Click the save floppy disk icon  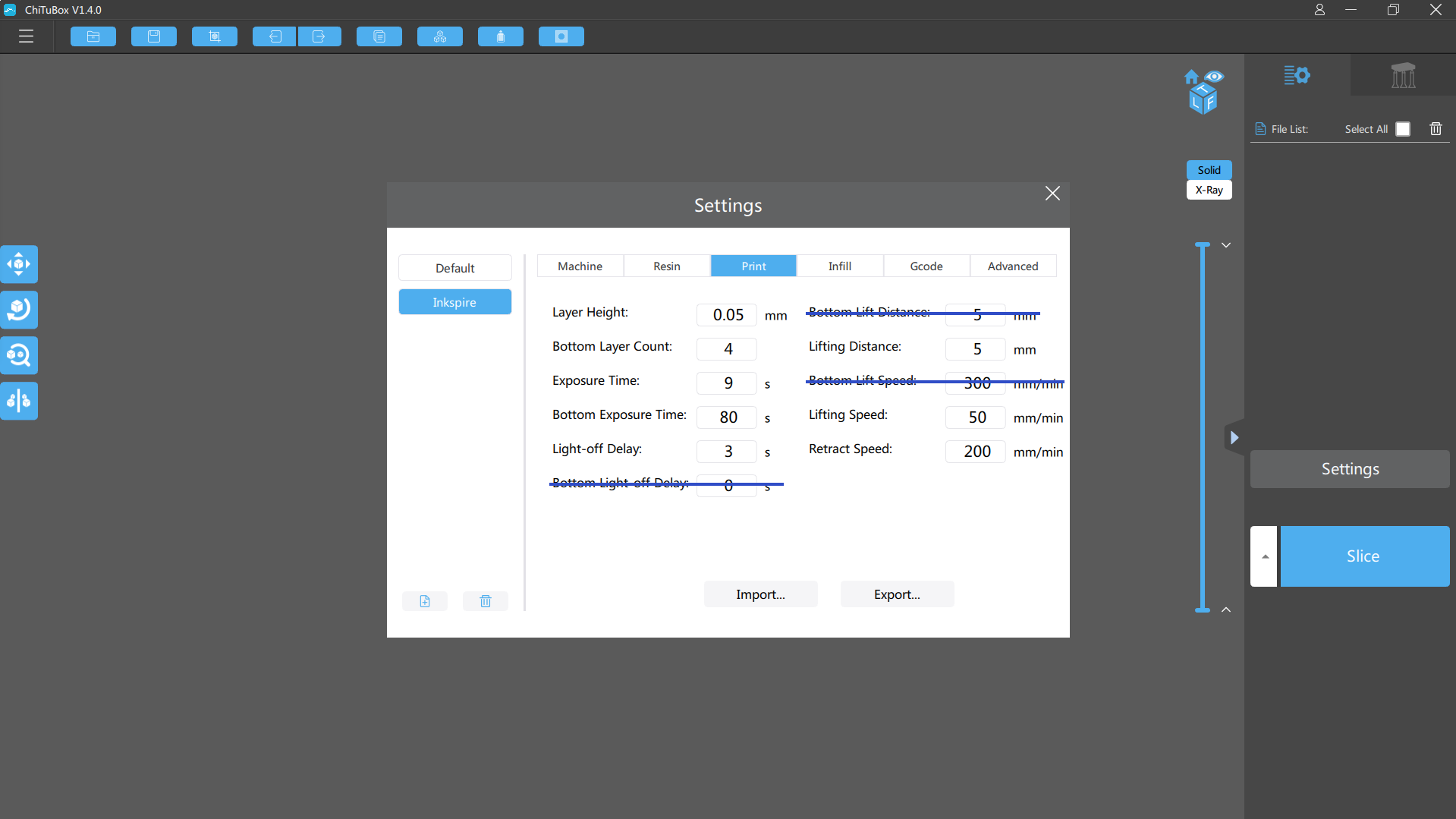[154, 36]
